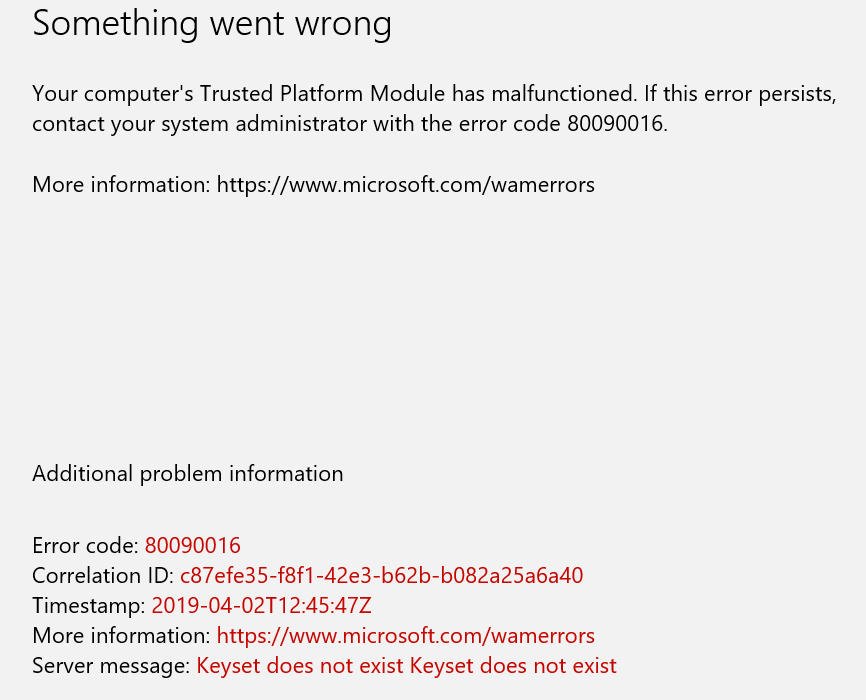Click the words 'contact your system administrator'
The image size is (866, 700).
(x=199, y=124)
